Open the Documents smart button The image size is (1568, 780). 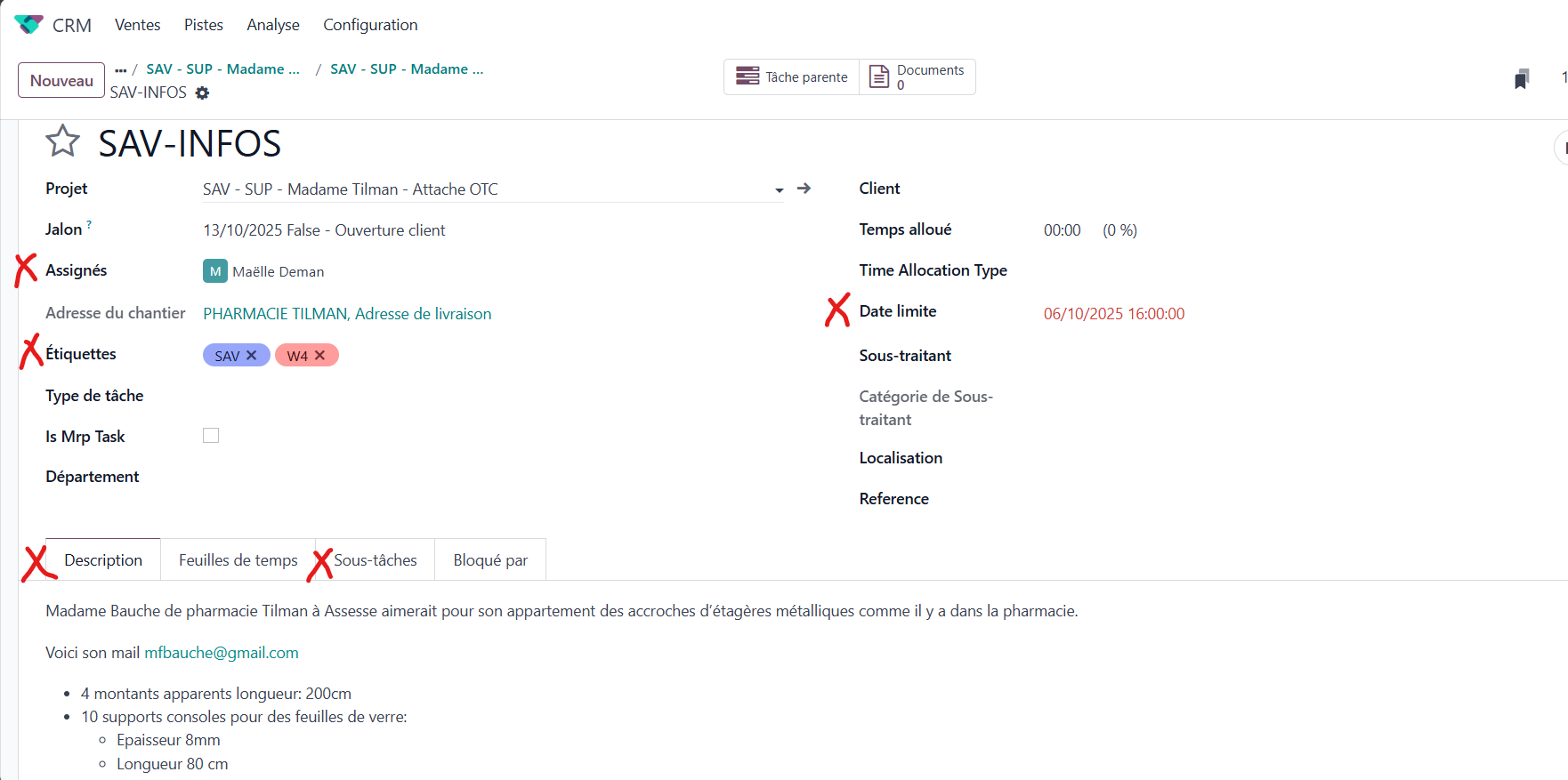pos(917,77)
